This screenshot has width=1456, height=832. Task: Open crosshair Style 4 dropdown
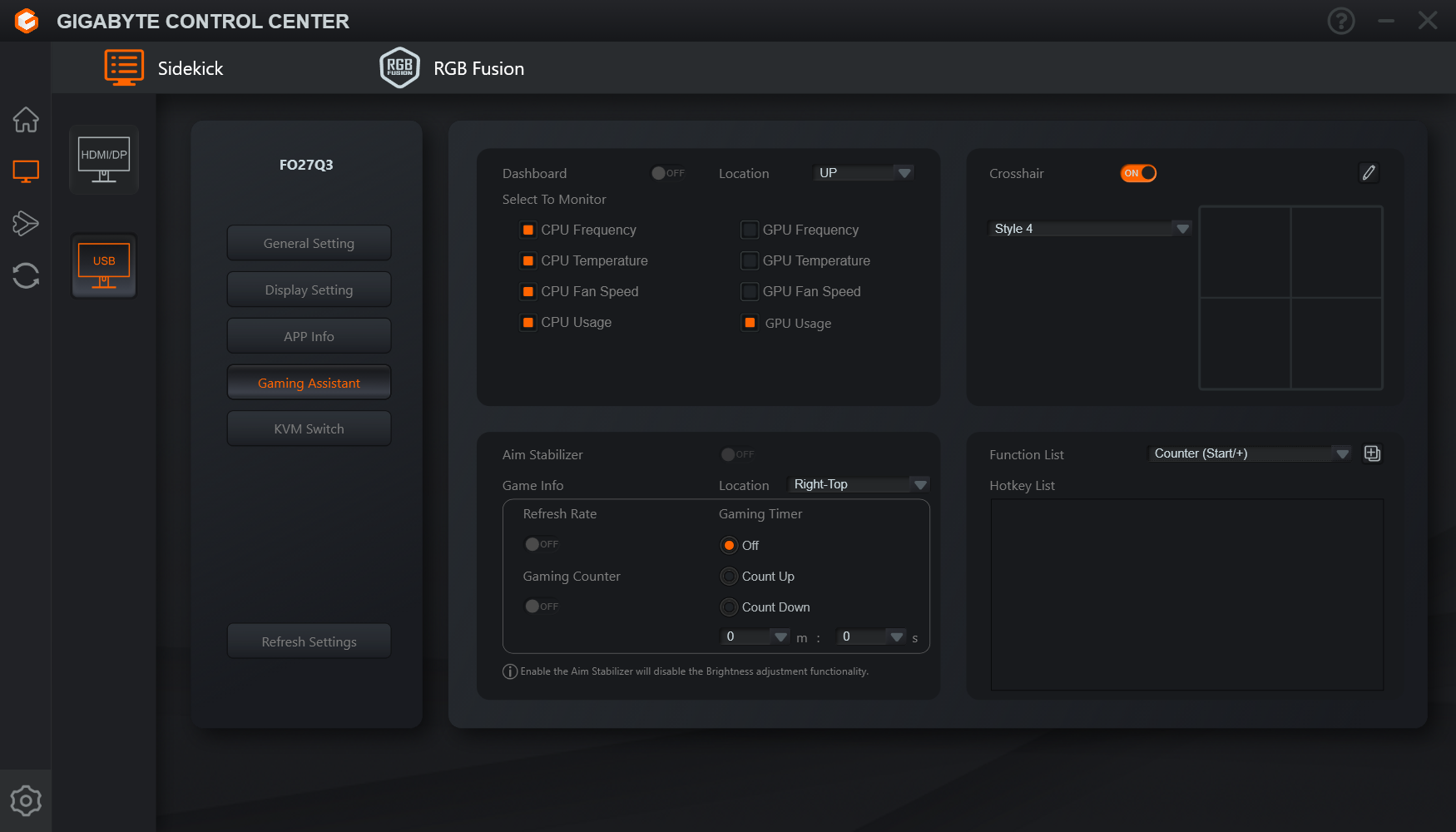point(1090,228)
